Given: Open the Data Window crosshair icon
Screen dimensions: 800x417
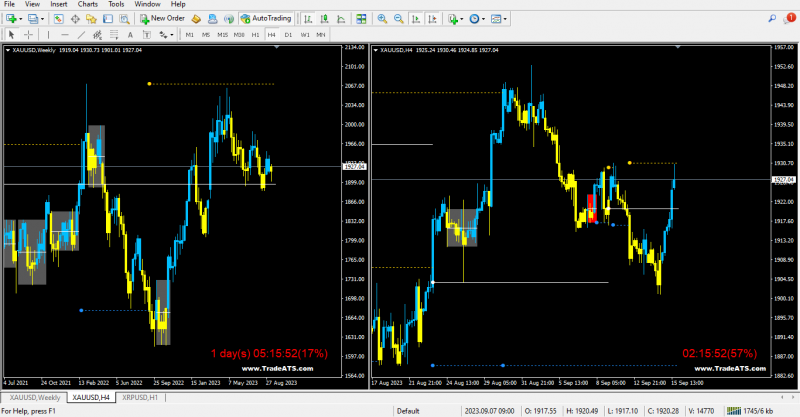Looking at the screenshot, I should pos(75,19).
